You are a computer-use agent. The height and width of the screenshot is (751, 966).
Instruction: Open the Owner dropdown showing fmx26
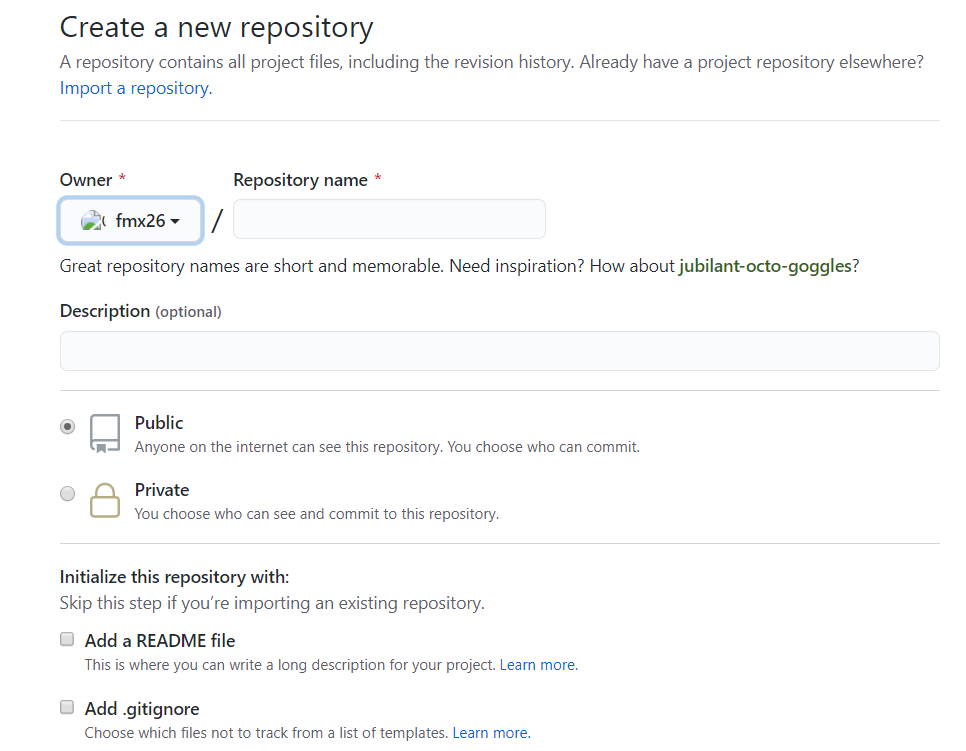[x=131, y=221]
